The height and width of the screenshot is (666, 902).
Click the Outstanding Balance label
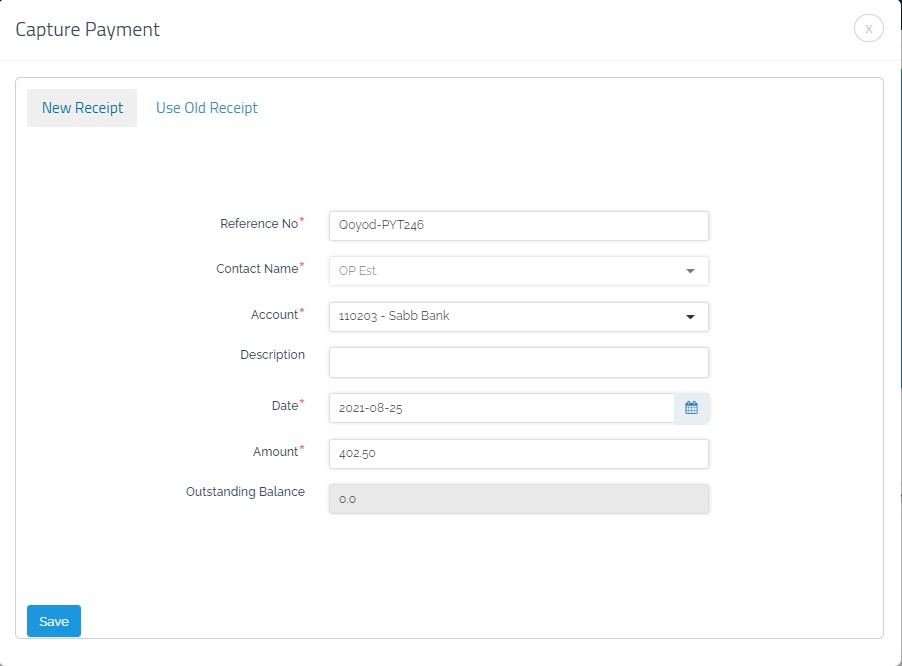tap(245, 492)
